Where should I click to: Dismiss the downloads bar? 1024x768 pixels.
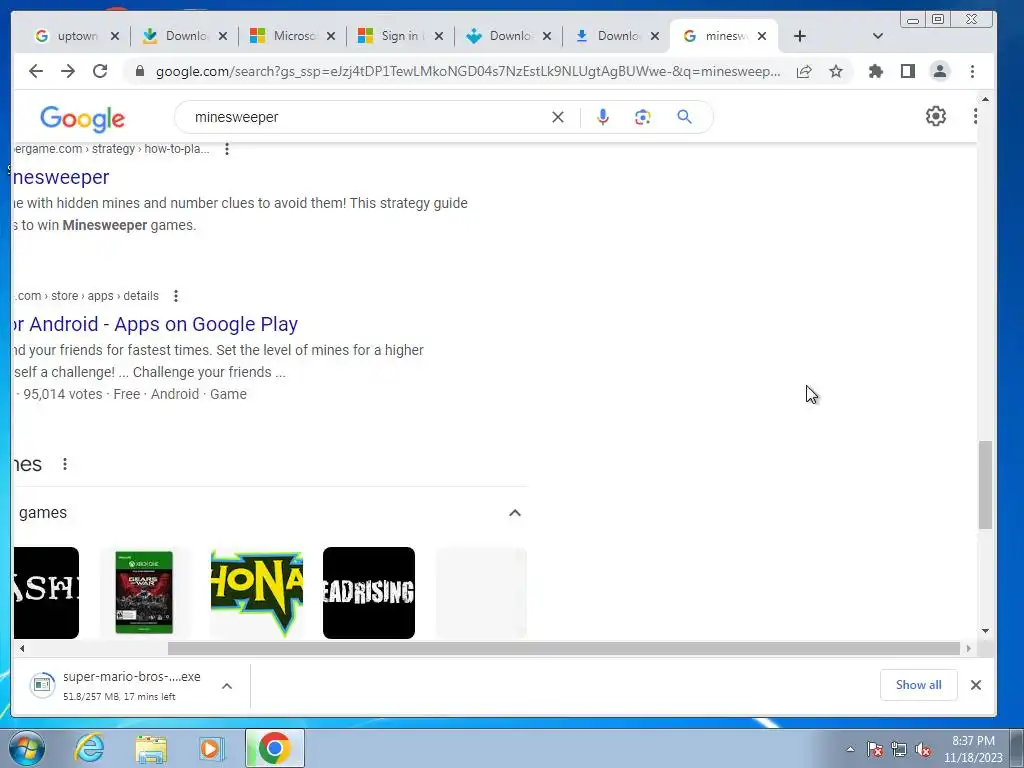[x=976, y=685]
